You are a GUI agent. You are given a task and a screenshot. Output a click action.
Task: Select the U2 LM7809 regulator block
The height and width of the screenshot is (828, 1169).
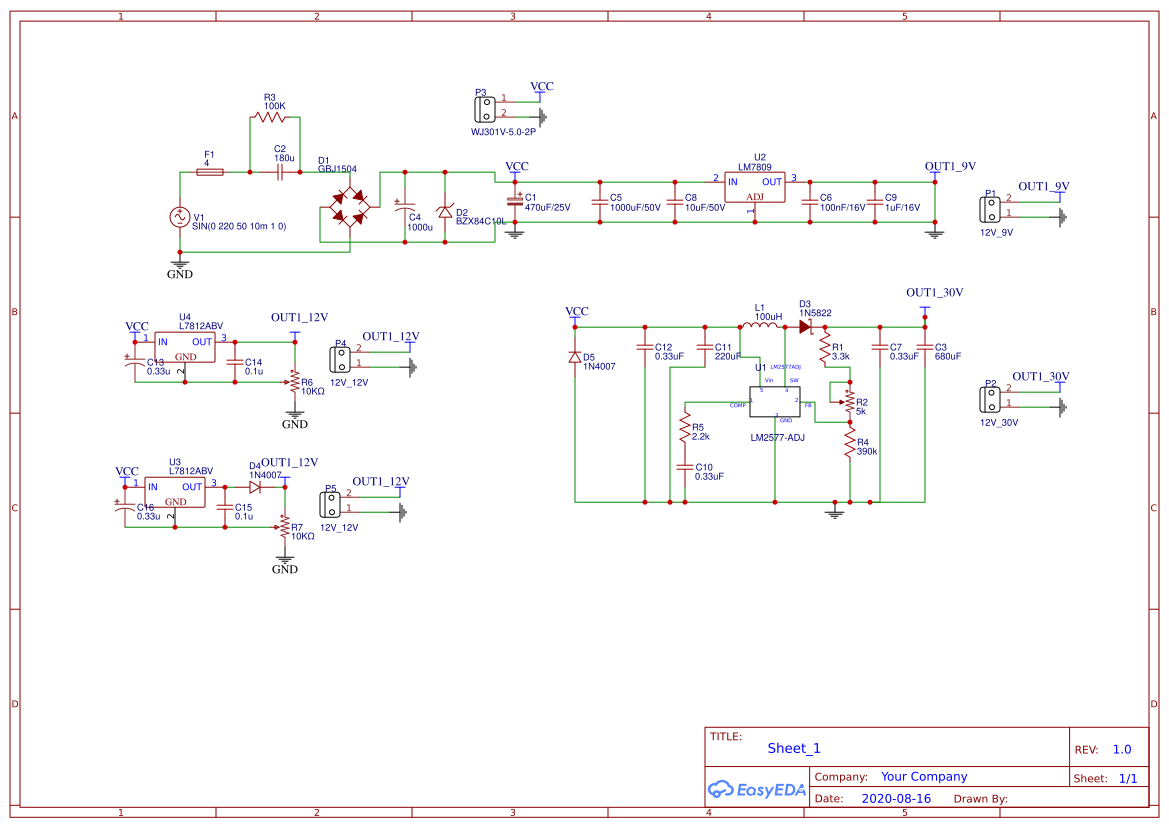(x=755, y=187)
